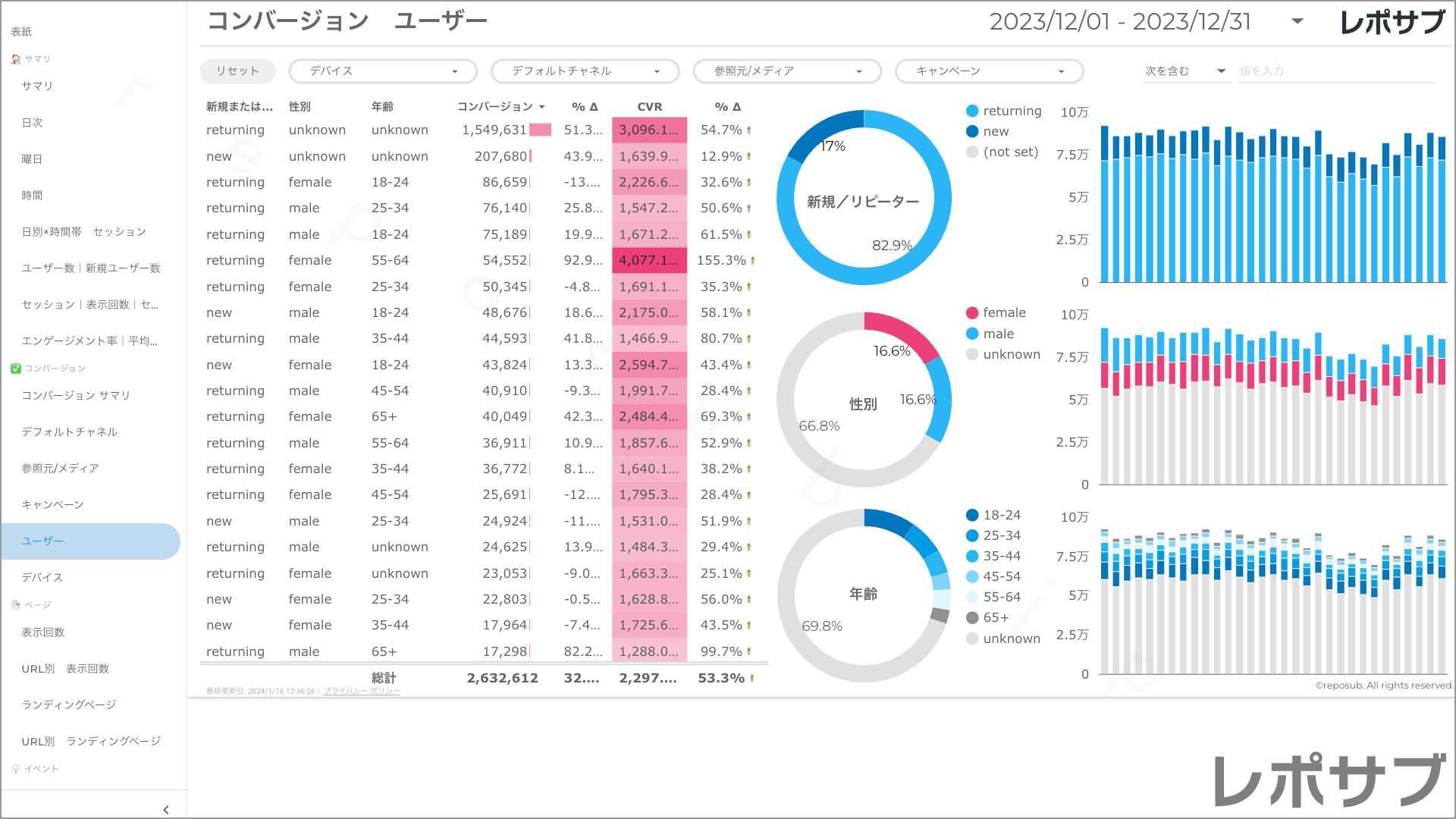Click the green check icon beside コンバージョン section
This screenshot has height=819, width=1456.
point(16,369)
